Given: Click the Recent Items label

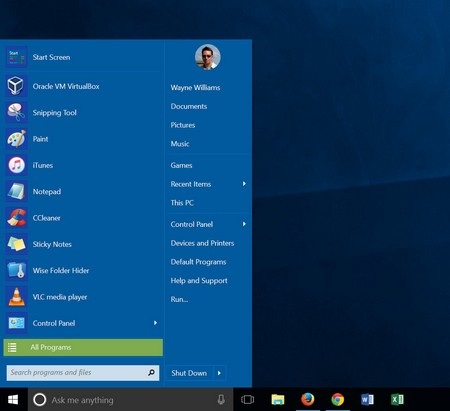Looking at the screenshot, I should [191, 184].
